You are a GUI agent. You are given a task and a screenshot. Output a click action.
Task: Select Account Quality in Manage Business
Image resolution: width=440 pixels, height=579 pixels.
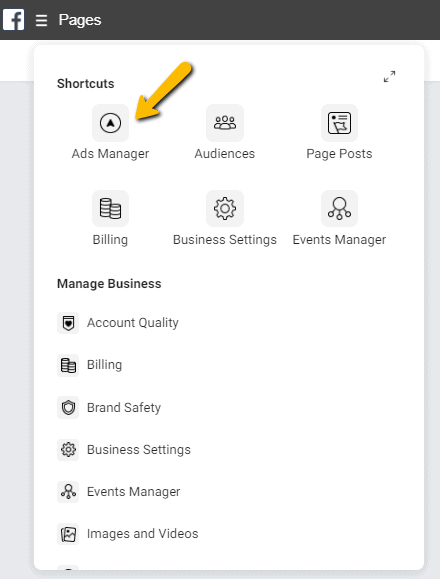click(133, 323)
